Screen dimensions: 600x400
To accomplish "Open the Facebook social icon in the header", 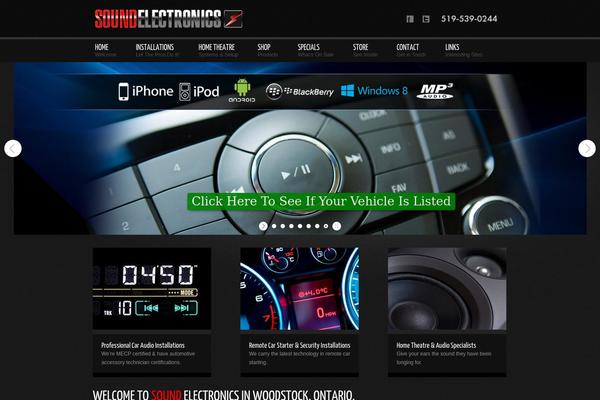I will click(410, 19).
